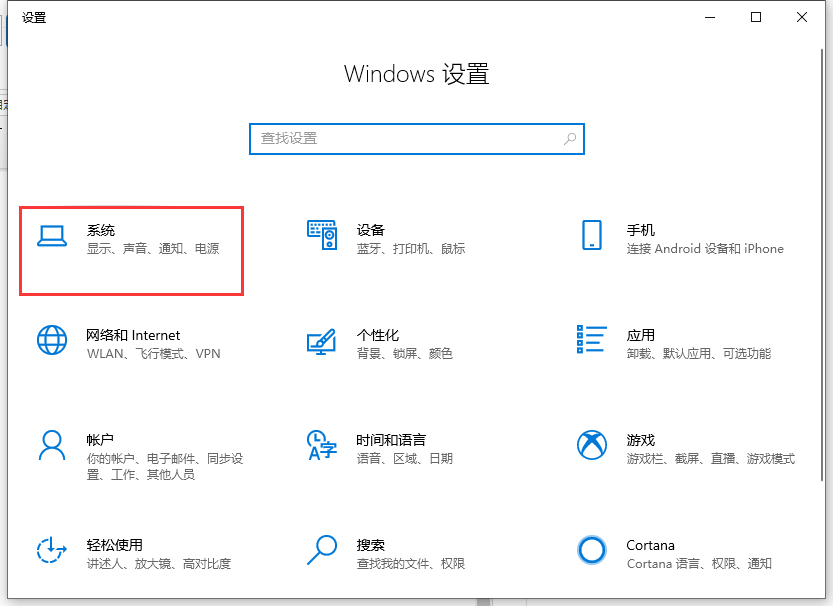Select the 手机 category title
Image resolution: width=833 pixels, height=606 pixels.
click(641, 230)
